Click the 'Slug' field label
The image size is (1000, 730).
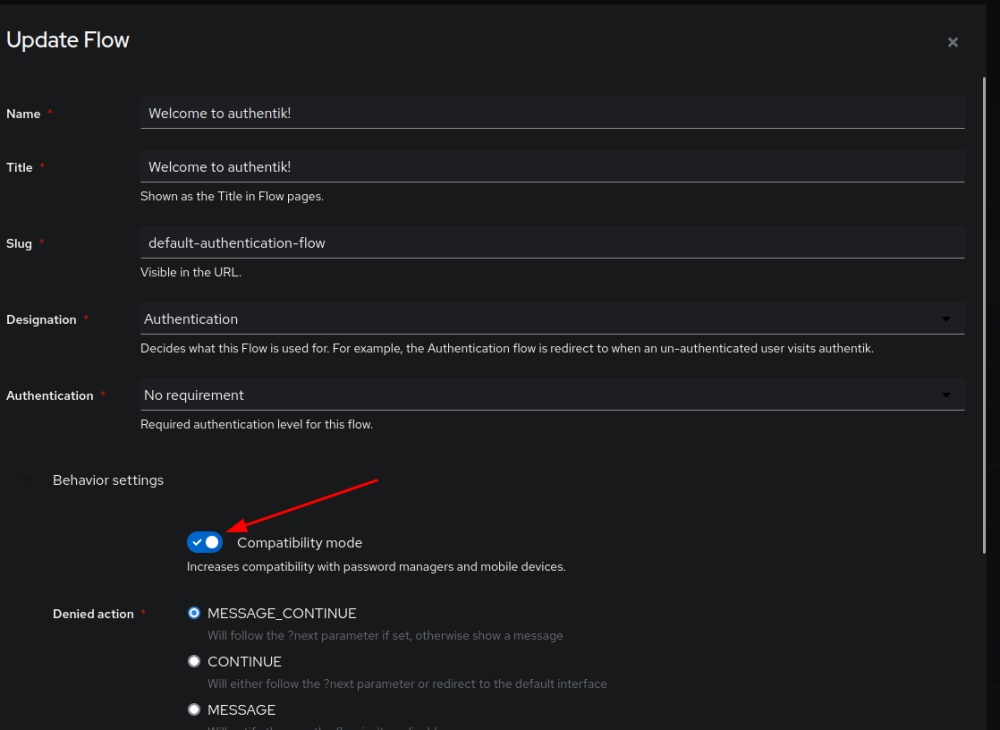click(x=19, y=244)
